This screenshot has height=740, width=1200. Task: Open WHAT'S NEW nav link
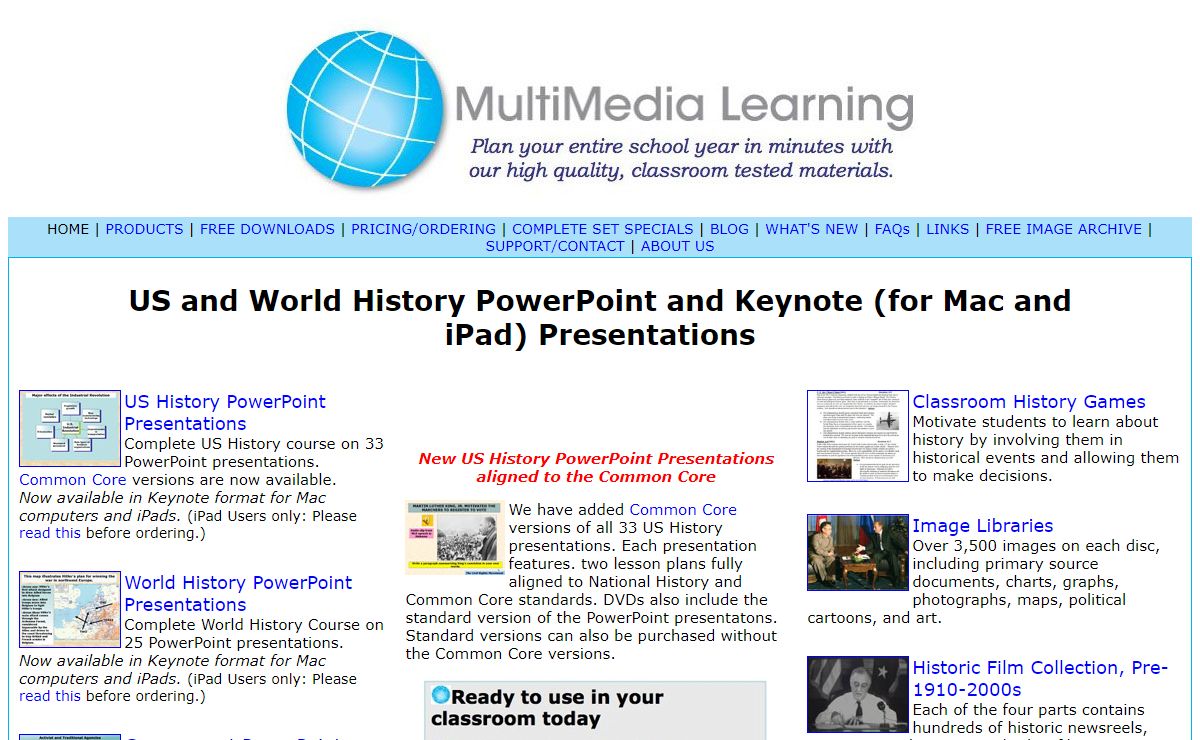point(811,229)
